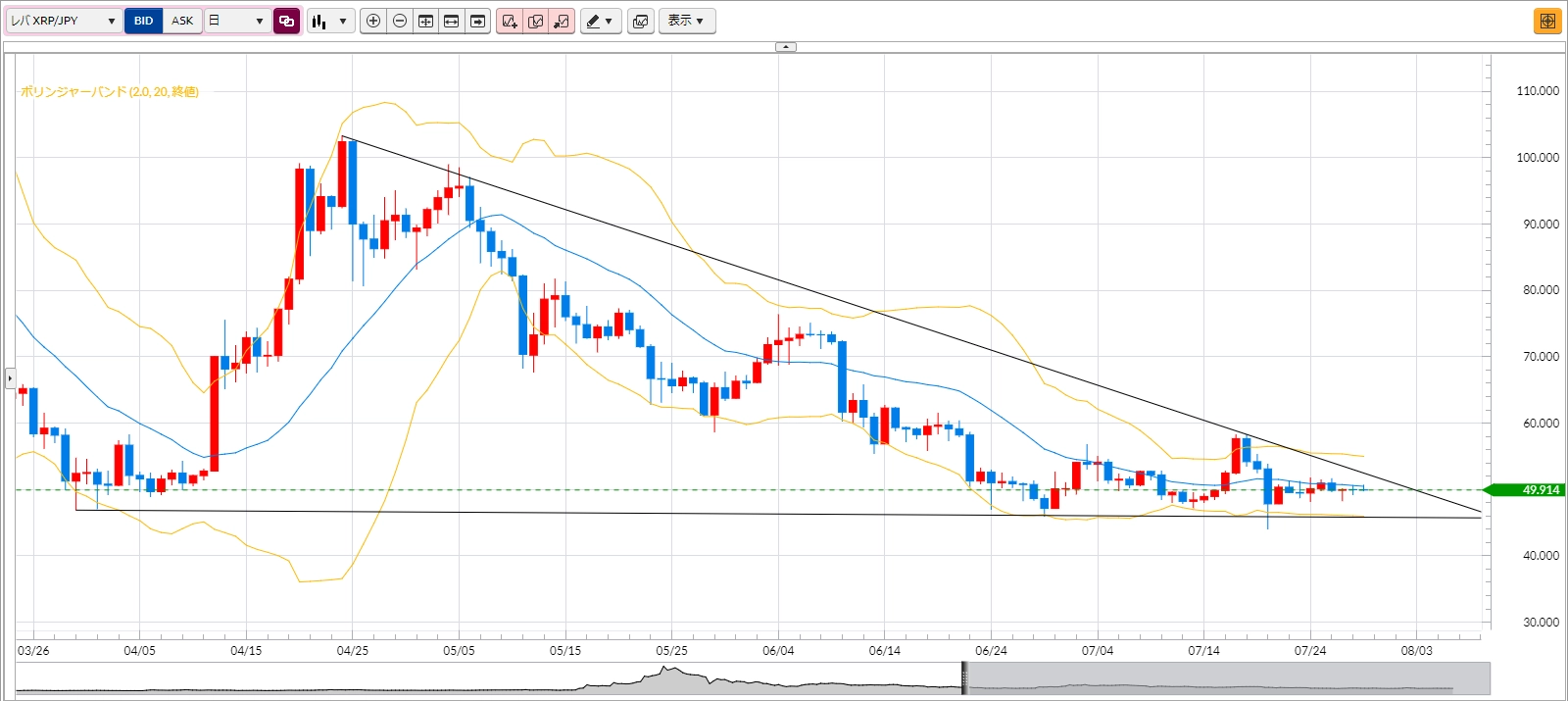1568x701 pixels.
Task: Click the zoom in plus icon
Action: (373, 21)
